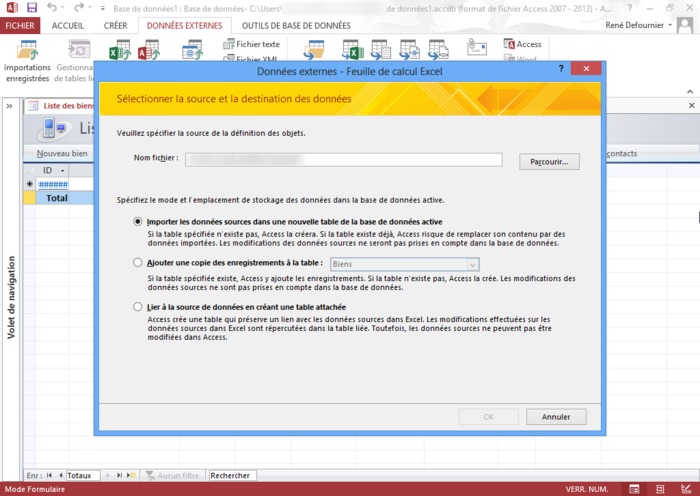Open the FICHIER tab
This screenshot has width=700, height=496.
coord(20,25)
